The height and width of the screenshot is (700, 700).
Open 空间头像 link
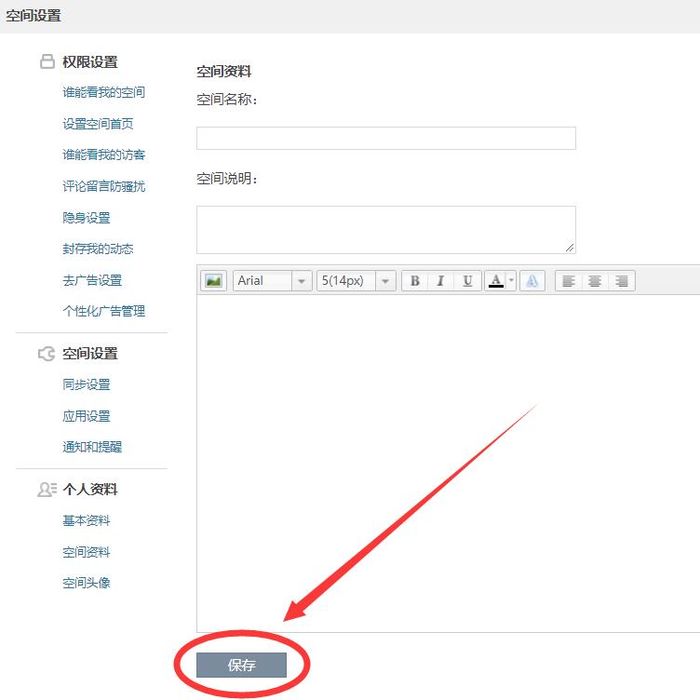tap(86, 583)
